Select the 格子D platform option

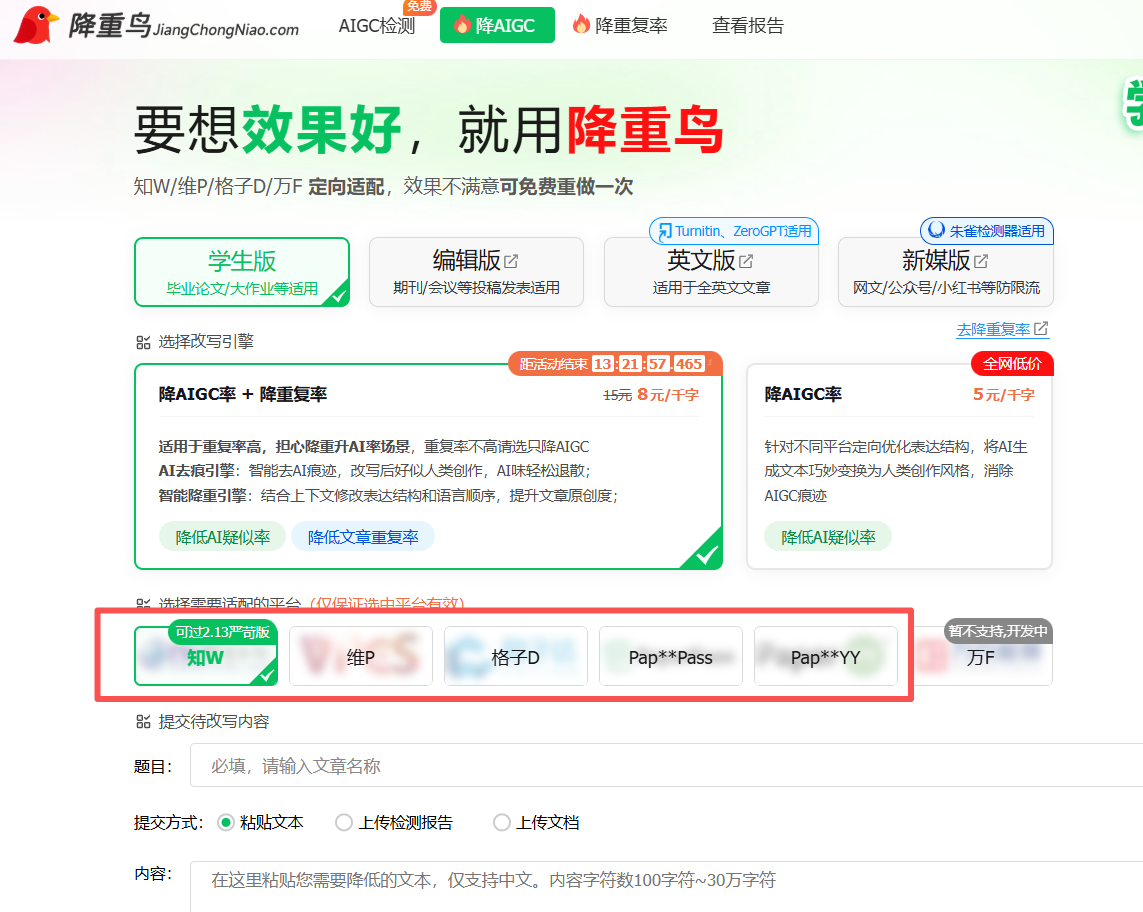pyautogui.click(x=516, y=656)
